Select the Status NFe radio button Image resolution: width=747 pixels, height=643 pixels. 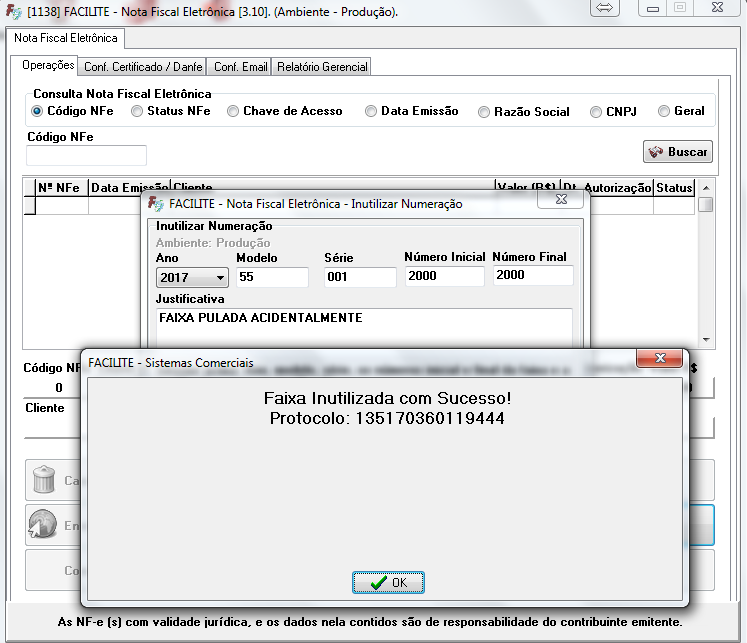coord(137,111)
